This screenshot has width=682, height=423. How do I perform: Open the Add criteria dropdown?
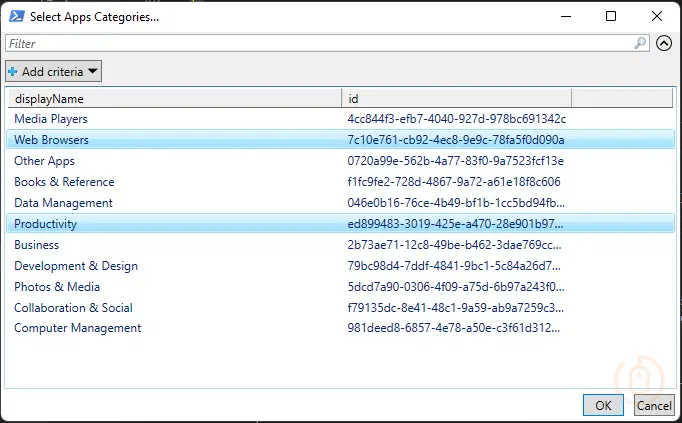coord(54,71)
